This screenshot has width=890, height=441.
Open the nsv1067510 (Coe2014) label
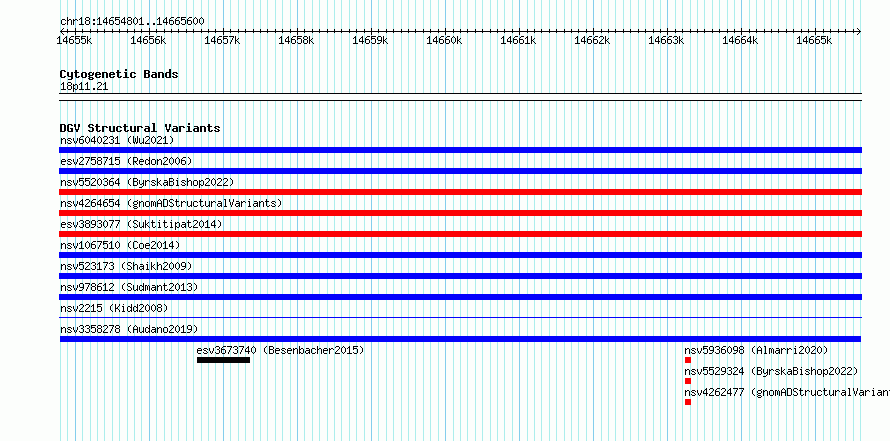120,245
